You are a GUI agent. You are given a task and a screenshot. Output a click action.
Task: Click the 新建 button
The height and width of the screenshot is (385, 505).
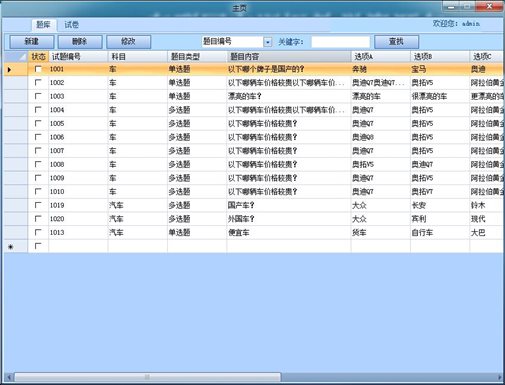coord(32,42)
